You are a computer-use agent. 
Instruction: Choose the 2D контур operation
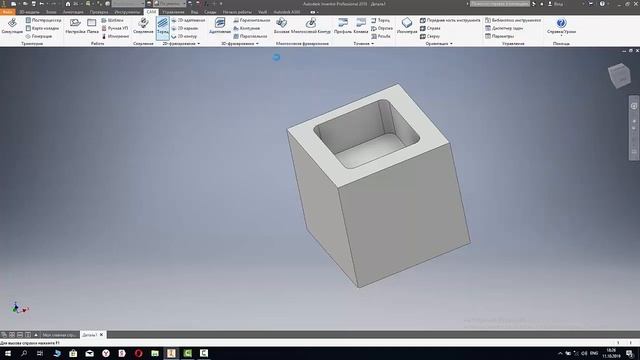(184, 36)
